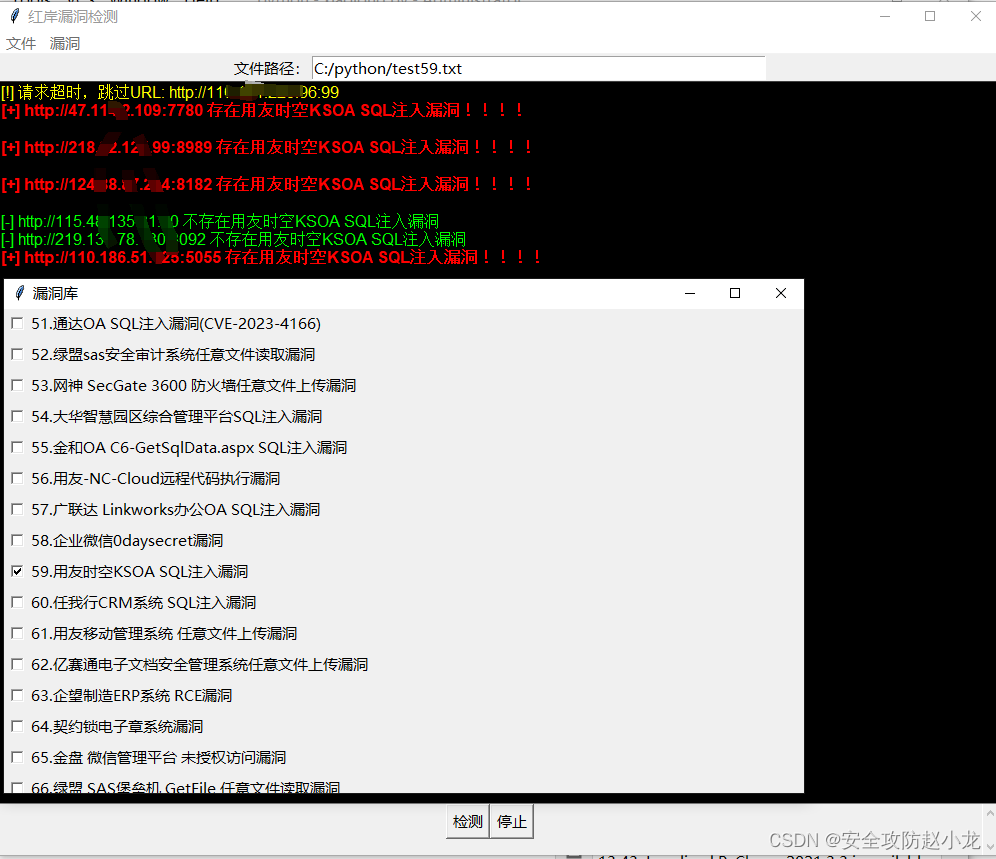Click the 停止 button
996x859 pixels.
click(x=512, y=822)
